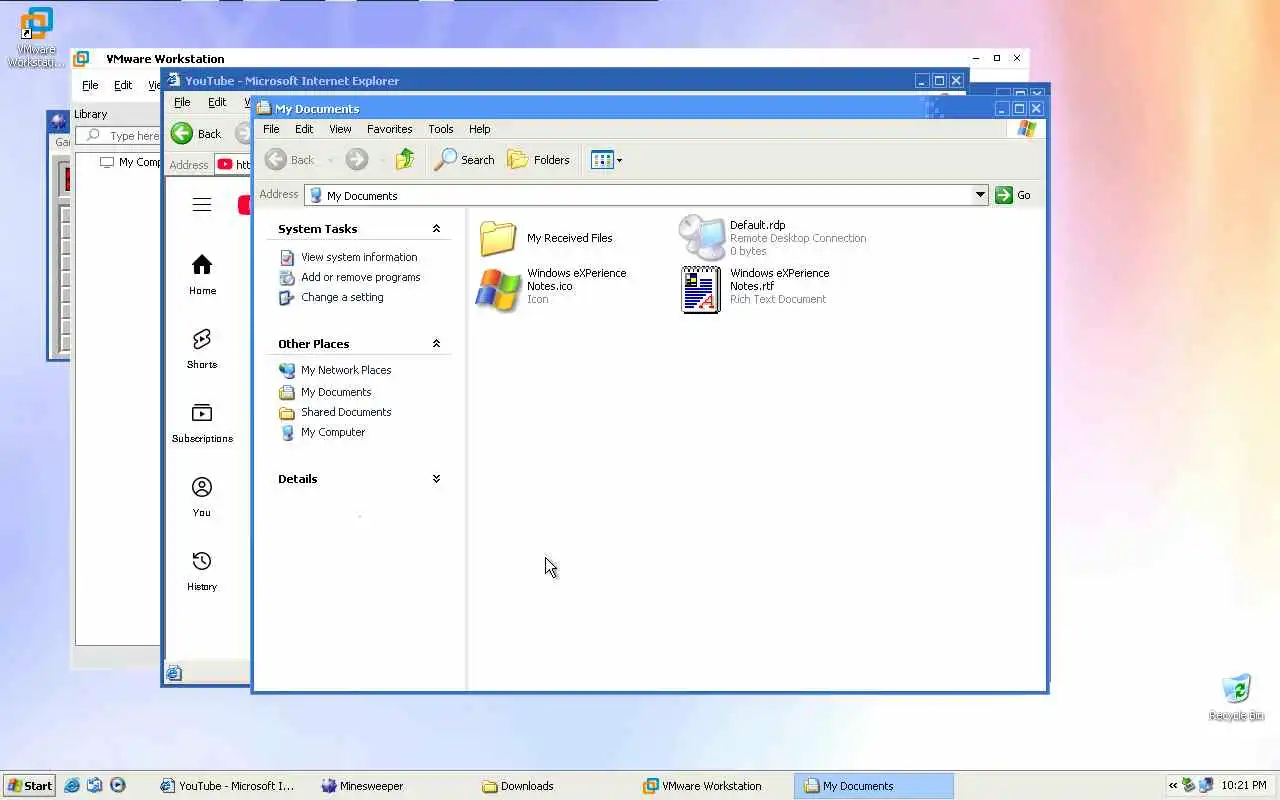
Task: Click the My Documents window title bar icon
Action: point(264,108)
